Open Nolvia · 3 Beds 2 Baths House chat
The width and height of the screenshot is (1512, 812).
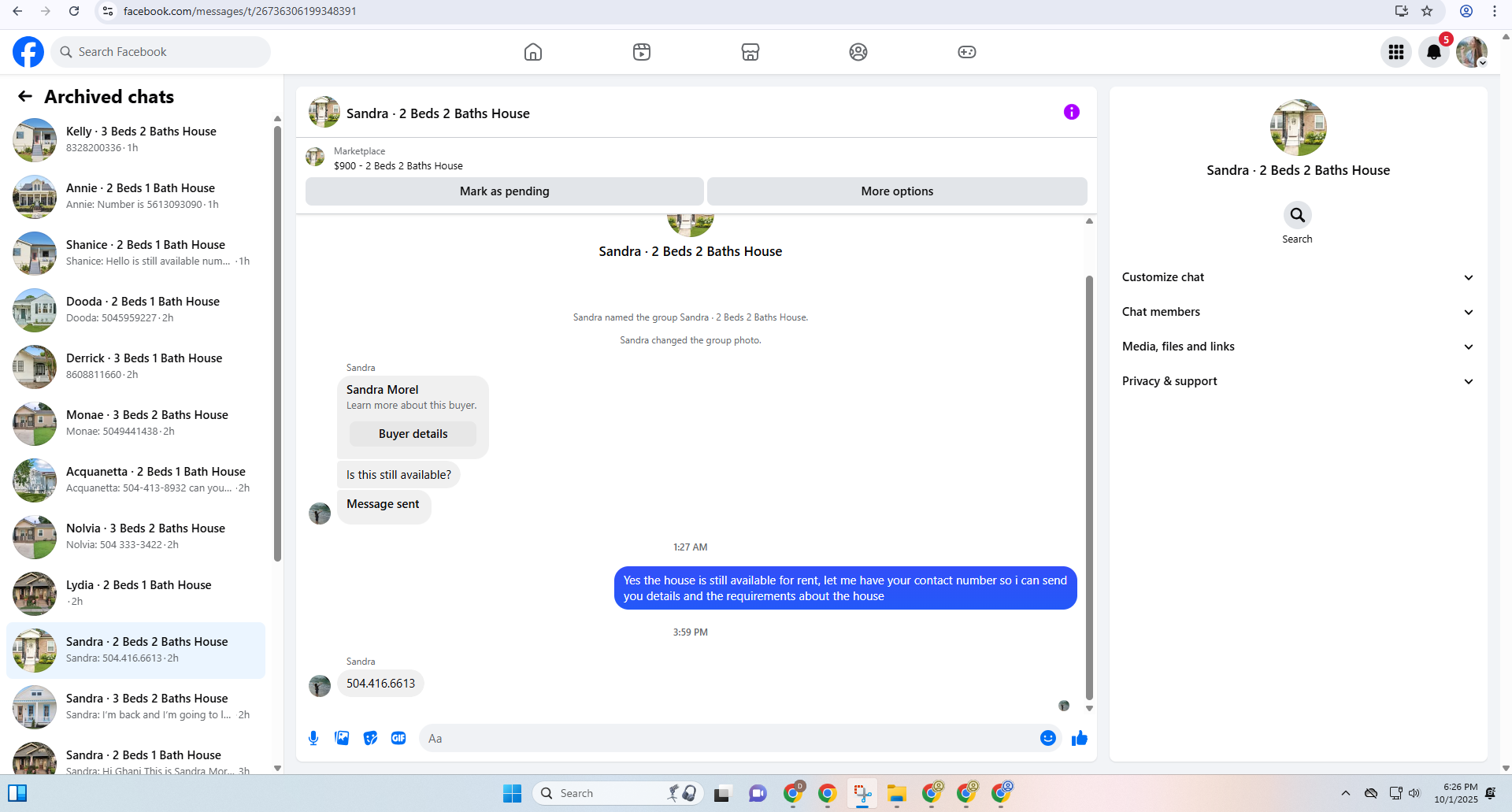click(135, 537)
